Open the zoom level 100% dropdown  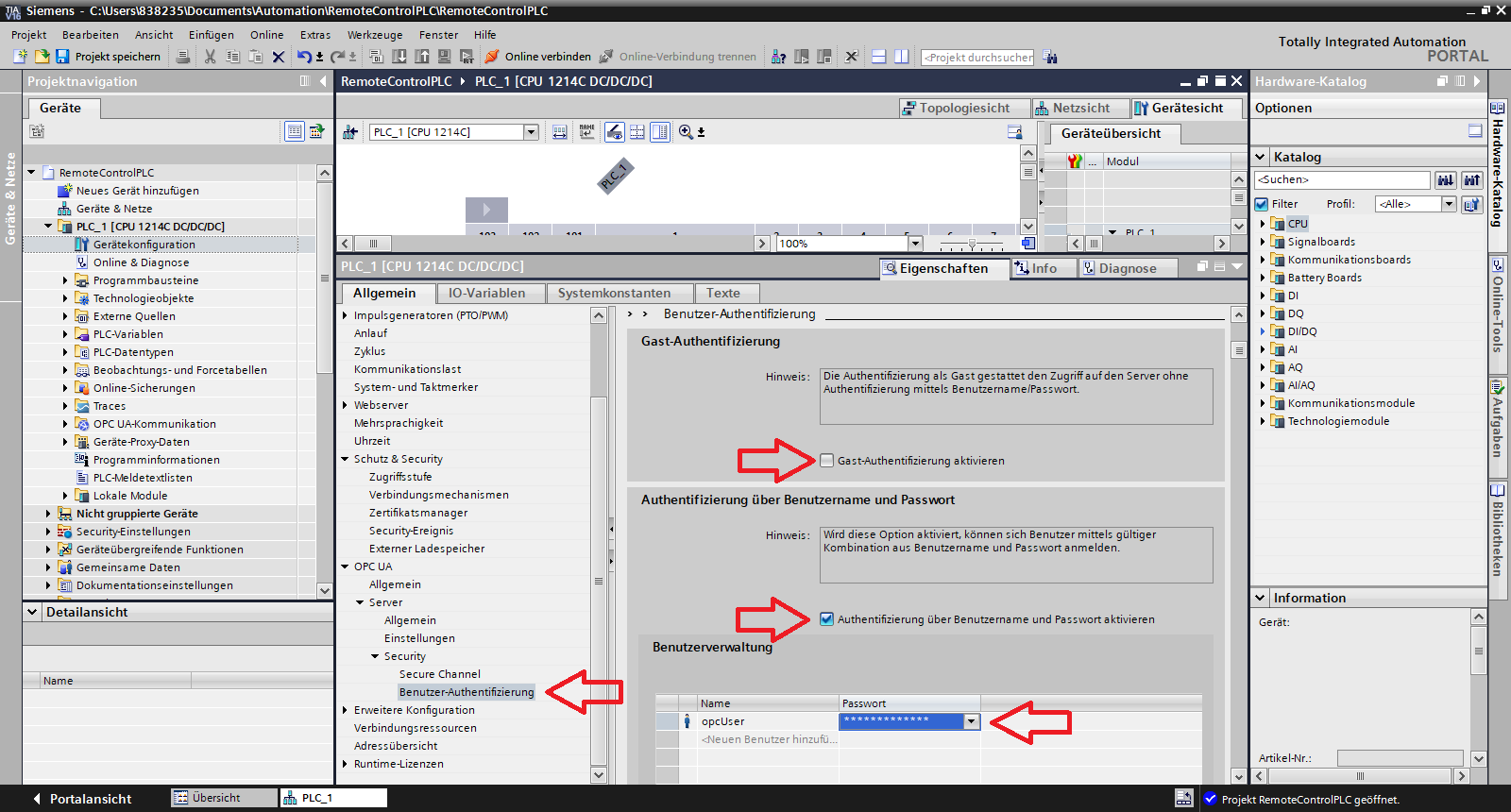tap(913, 244)
